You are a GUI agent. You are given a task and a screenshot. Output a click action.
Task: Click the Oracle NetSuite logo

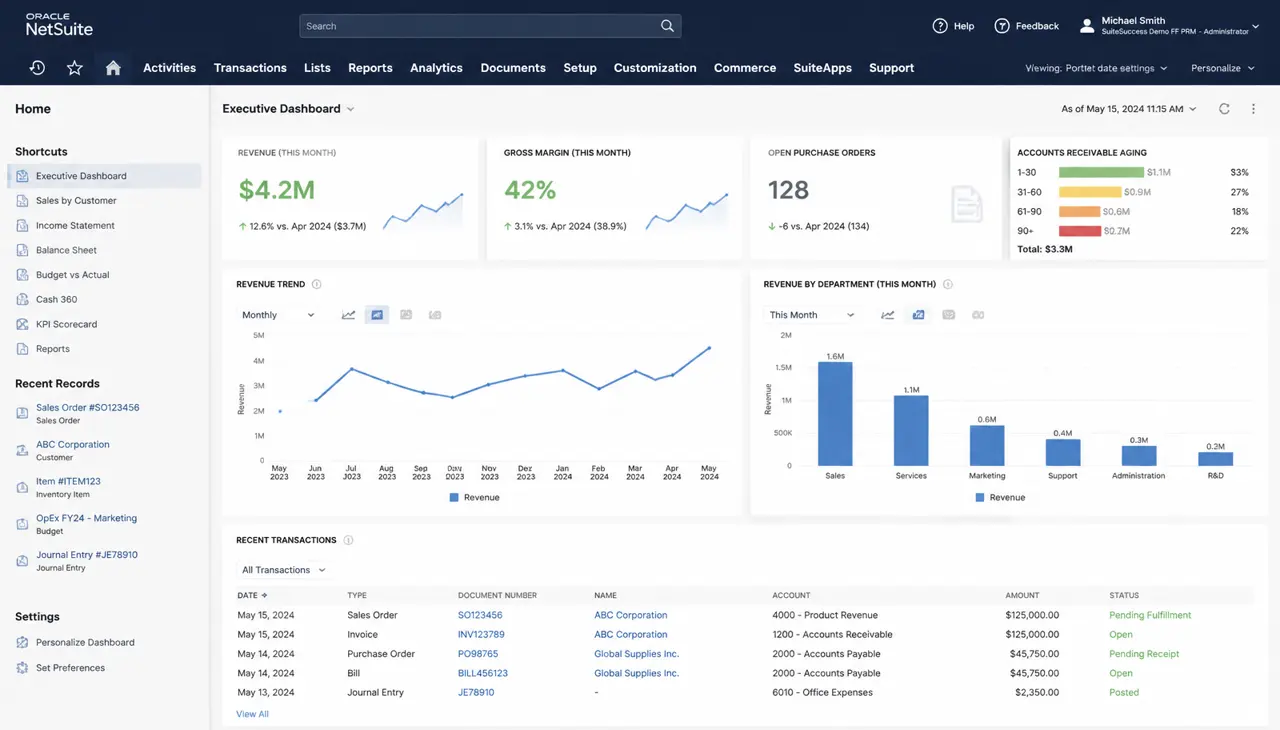[x=59, y=25]
